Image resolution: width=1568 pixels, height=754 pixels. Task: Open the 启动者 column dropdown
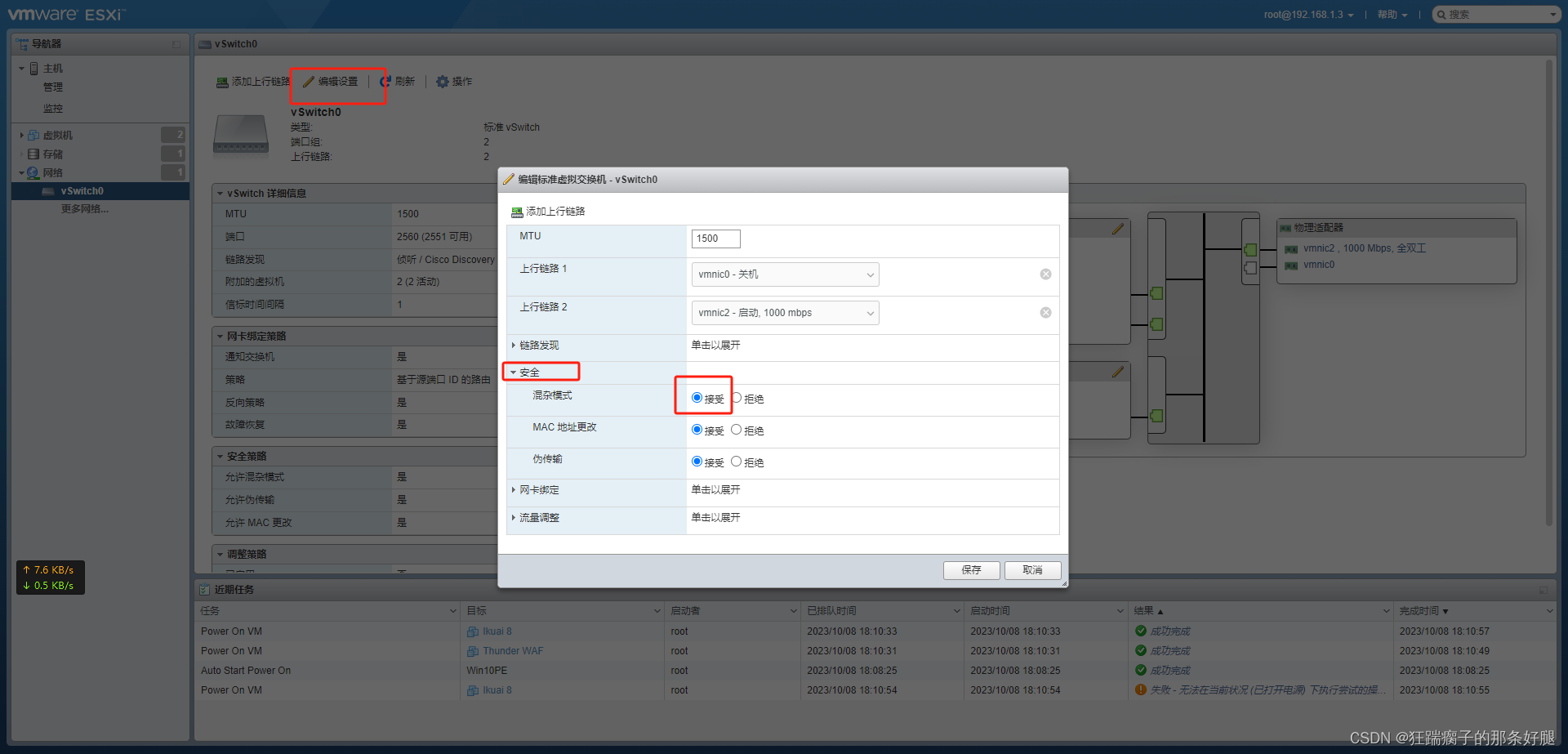793,611
